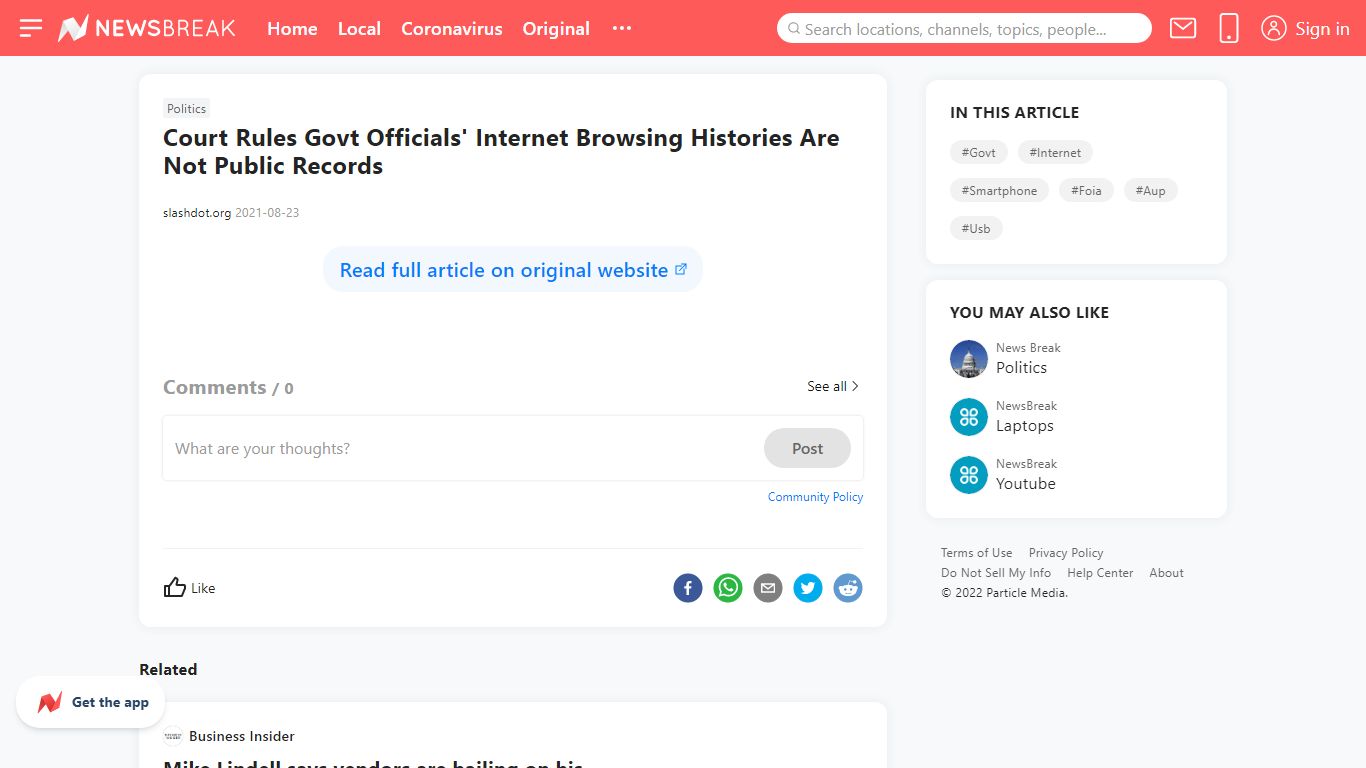Open the Do Not Sell My Info link
The height and width of the screenshot is (768, 1366).
coord(996,572)
